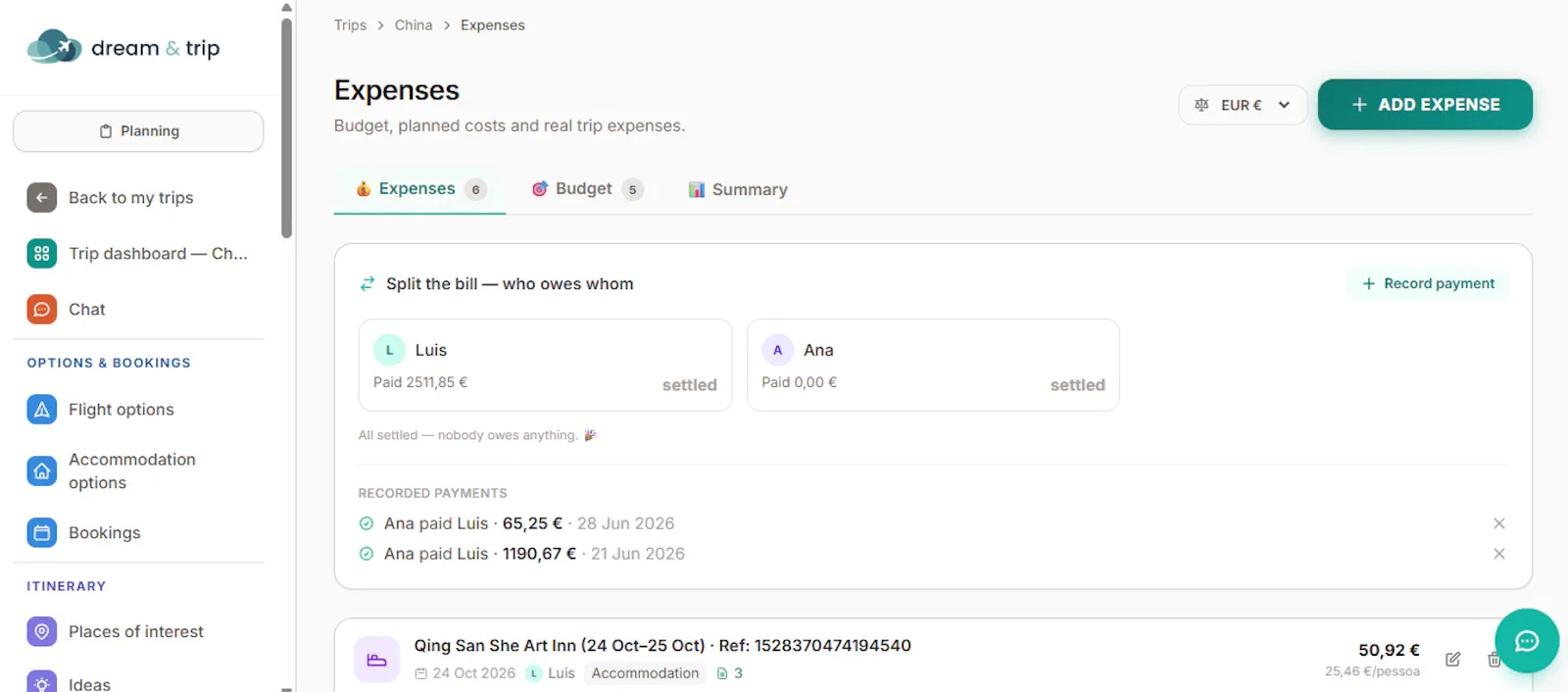Open the Planning button
The width and height of the screenshot is (1568, 692).
(138, 131)
